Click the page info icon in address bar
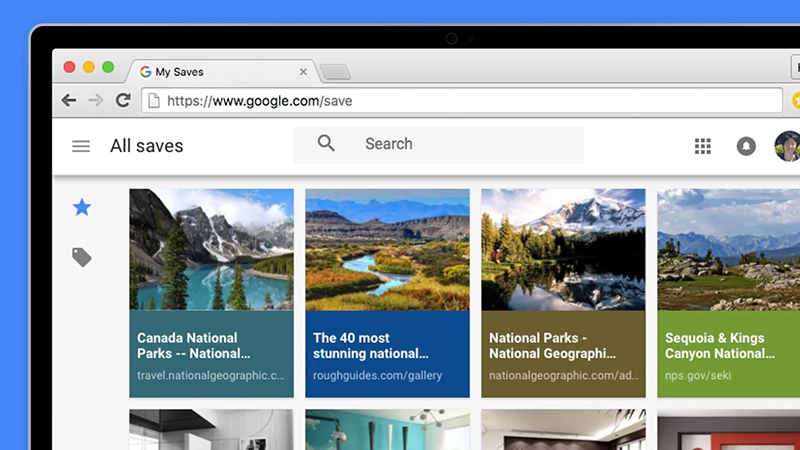Screen dimensions: 800x450 154,101
